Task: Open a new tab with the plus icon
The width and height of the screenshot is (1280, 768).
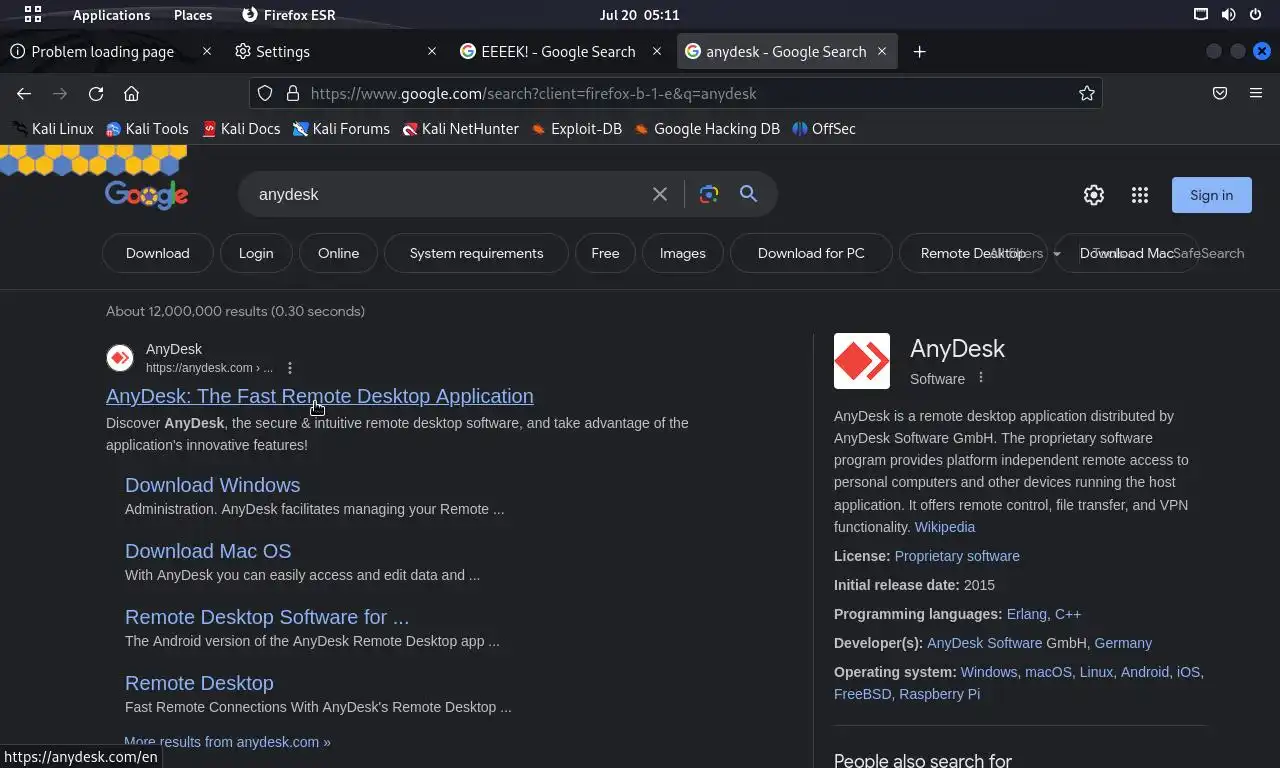Action: coord(919,51)
